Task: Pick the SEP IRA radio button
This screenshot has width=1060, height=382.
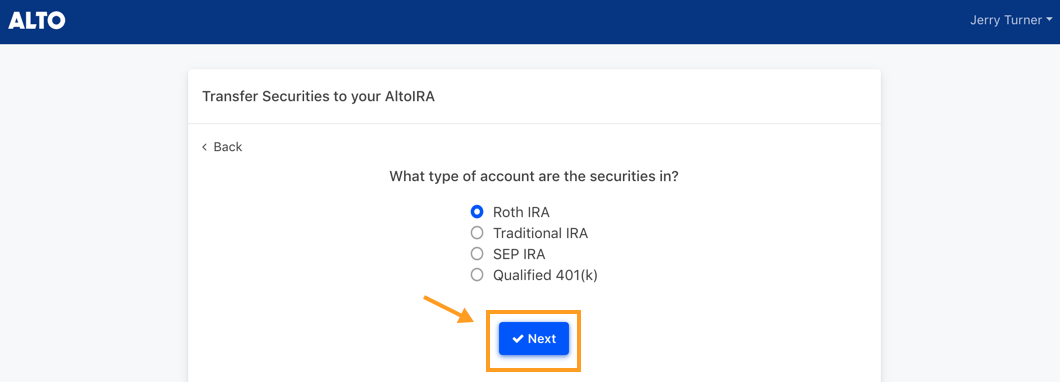Action: (477, 254)
